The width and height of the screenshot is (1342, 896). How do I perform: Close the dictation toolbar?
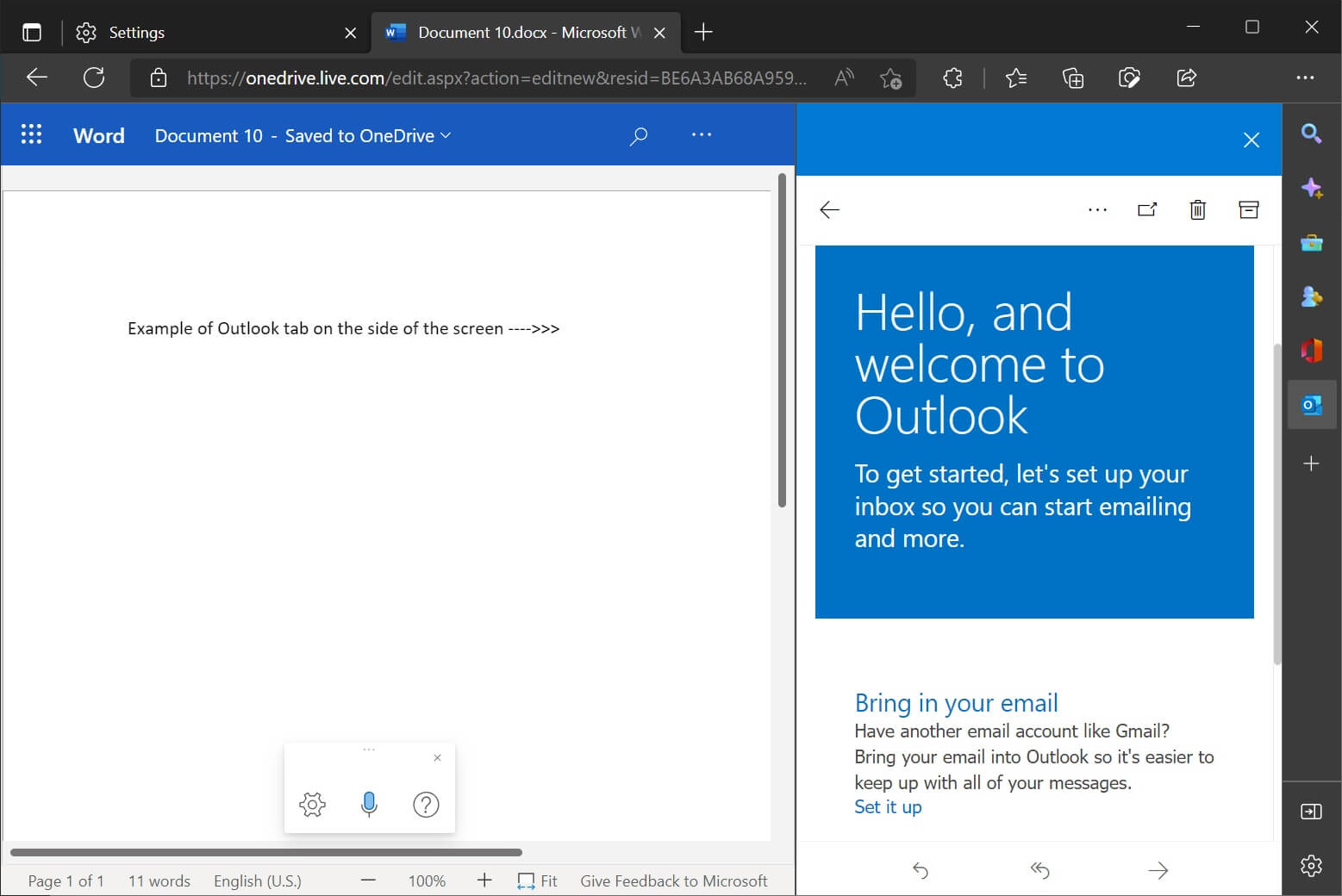437,758
